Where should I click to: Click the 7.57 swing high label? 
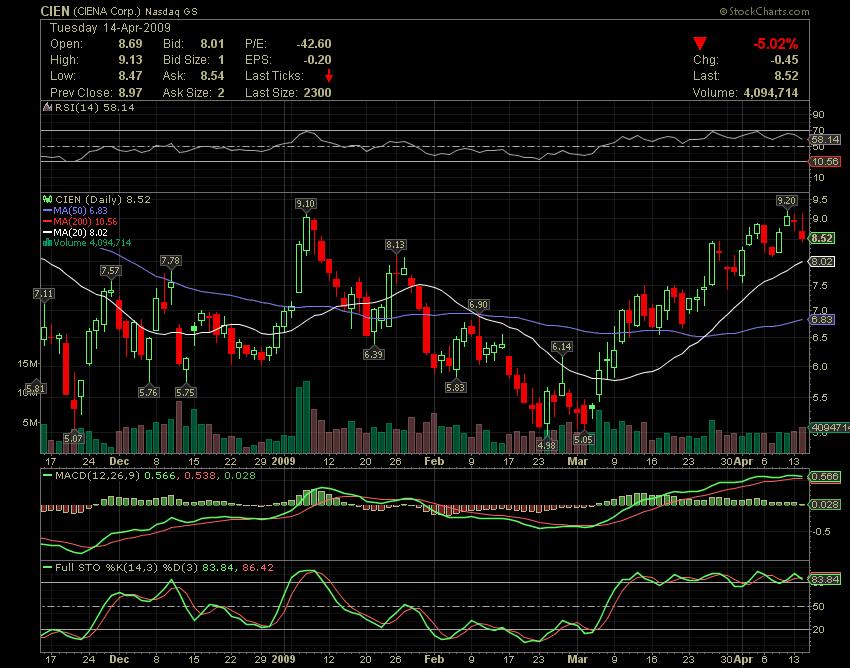click(110, 271)
